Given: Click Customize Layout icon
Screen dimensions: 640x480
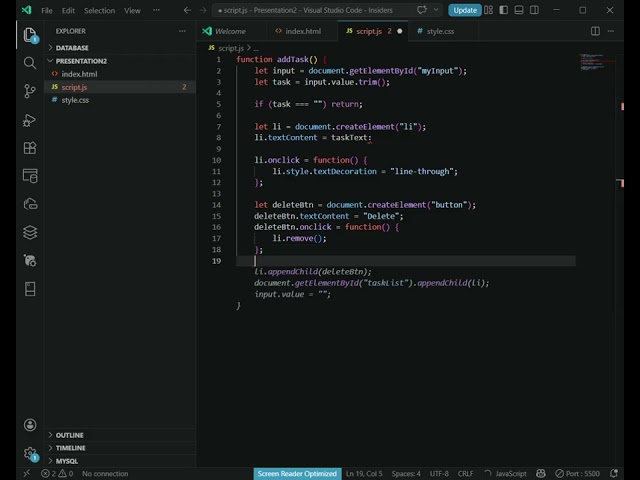Looking at the screenshot, I should [x=489, y=10].
